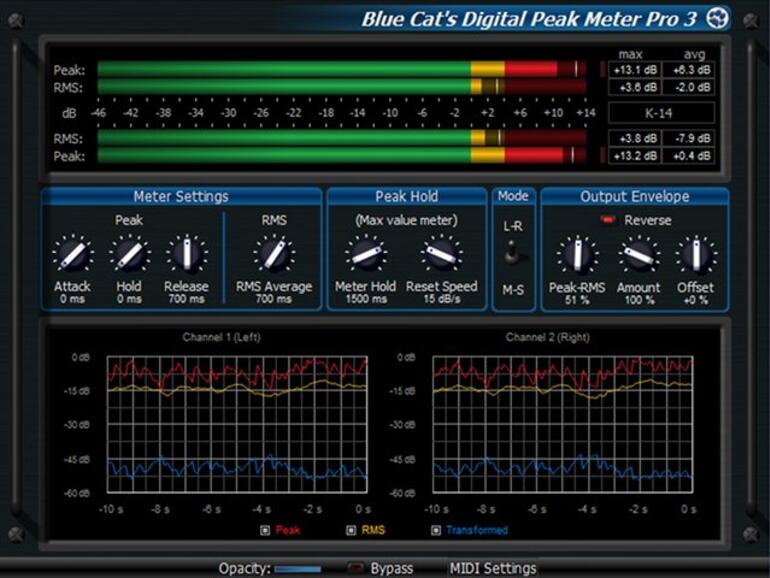The height and width of the screenshot is (578, 770).
Task: Click the Offset knob
Action: click(x=696, y=255)
